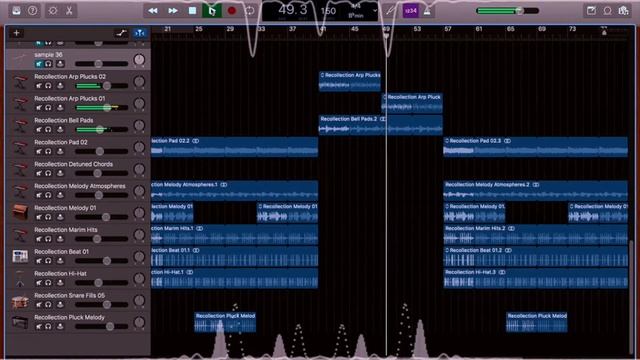Open the Library panel
640x360 pixels.
click(x=16, y=11)
